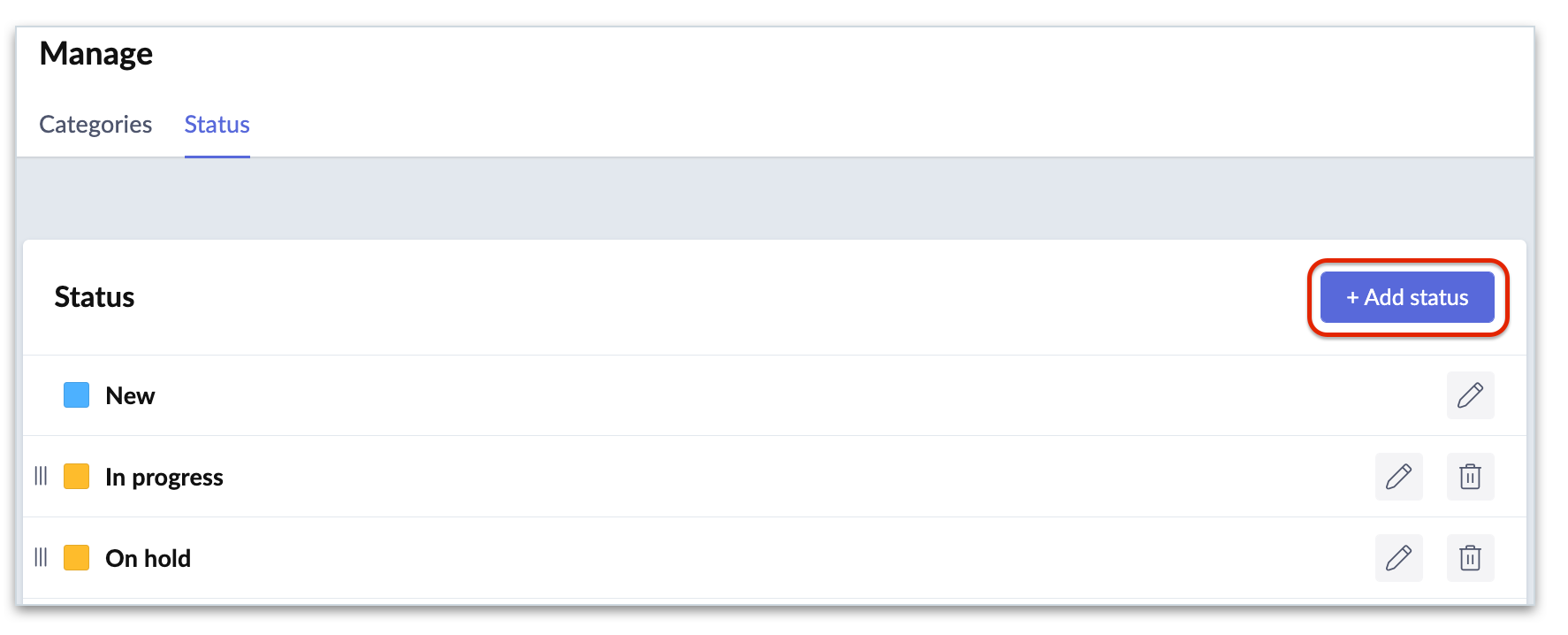Delete the On hold status
The width and height of the screenshot is (1568, 635).
(1470, 558)
